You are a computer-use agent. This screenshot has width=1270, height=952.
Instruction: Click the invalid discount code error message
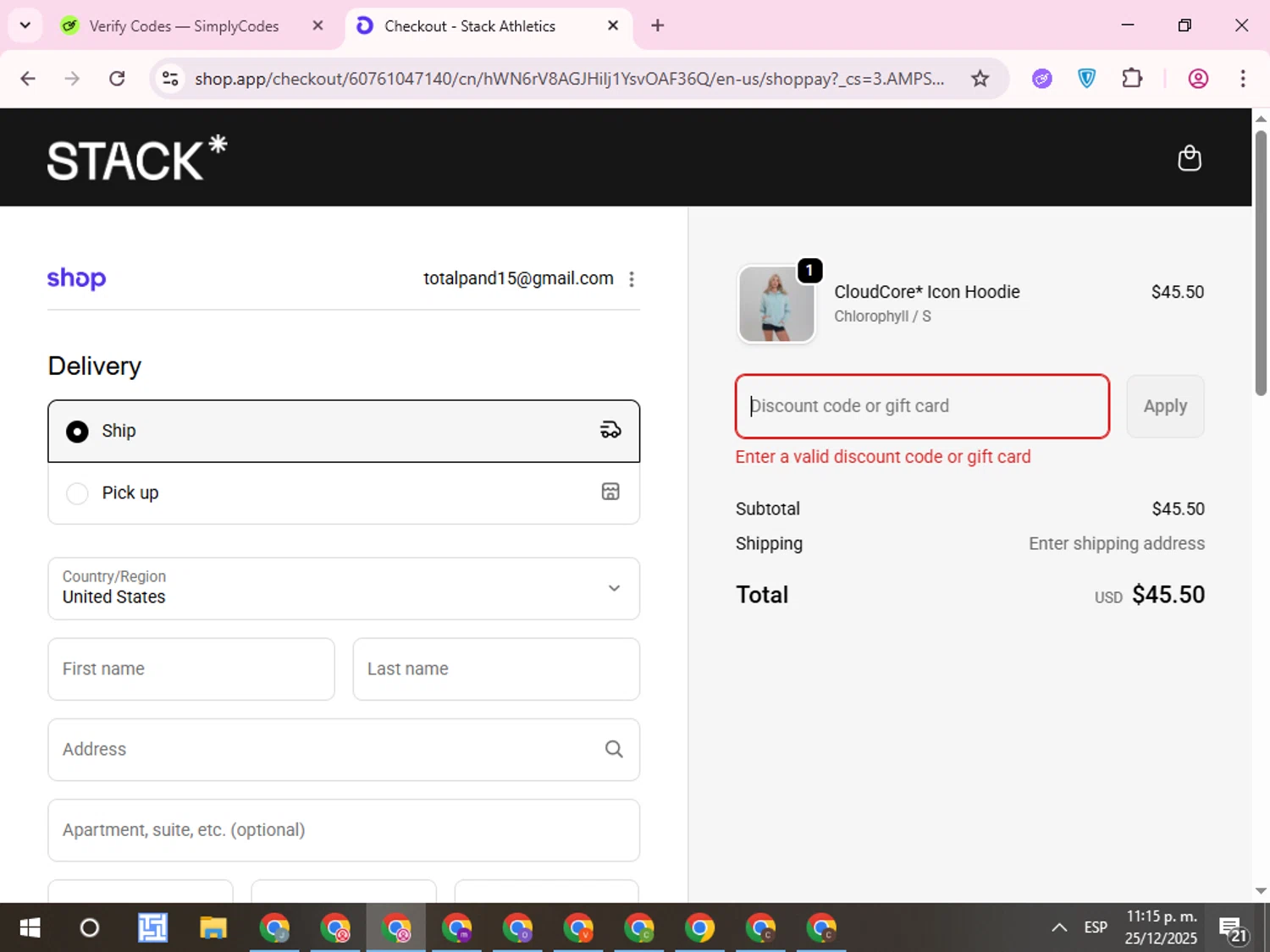(x=883, y=457)
